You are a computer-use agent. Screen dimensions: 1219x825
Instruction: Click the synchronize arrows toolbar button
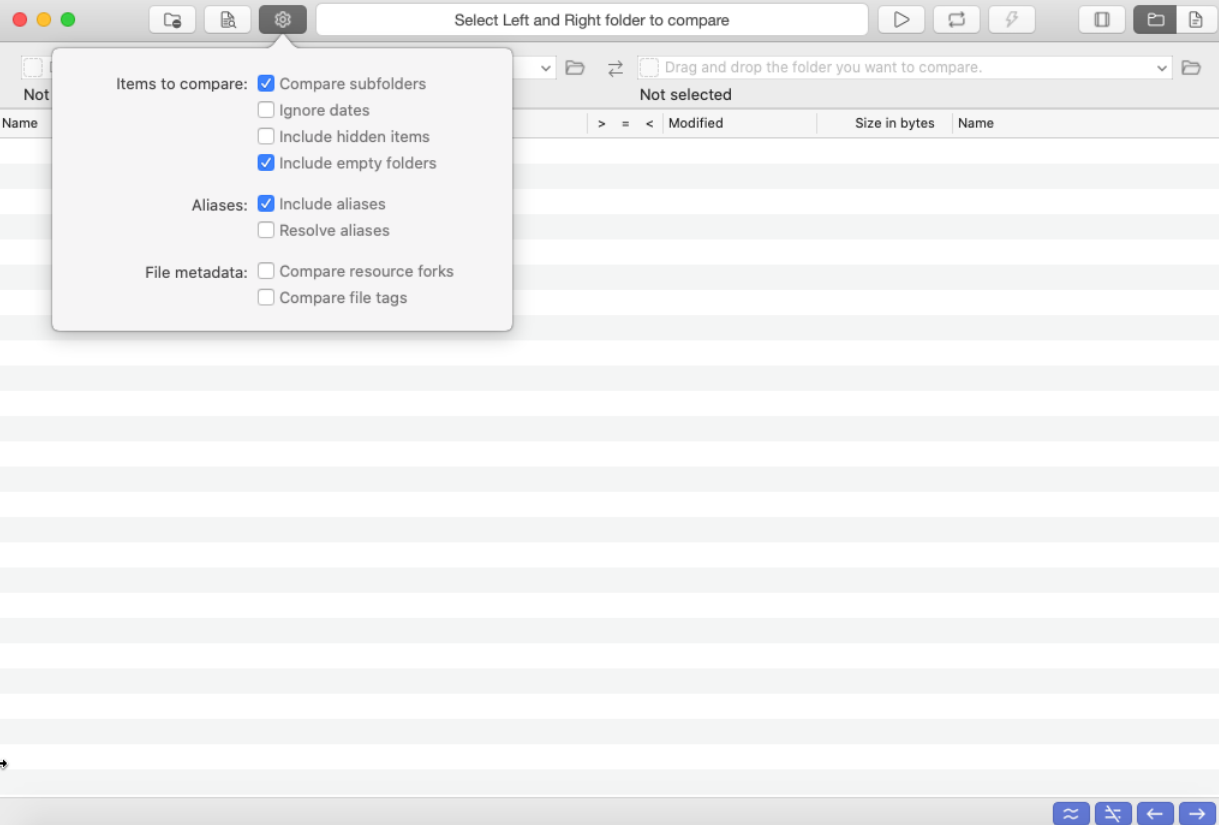click(956, 20)
